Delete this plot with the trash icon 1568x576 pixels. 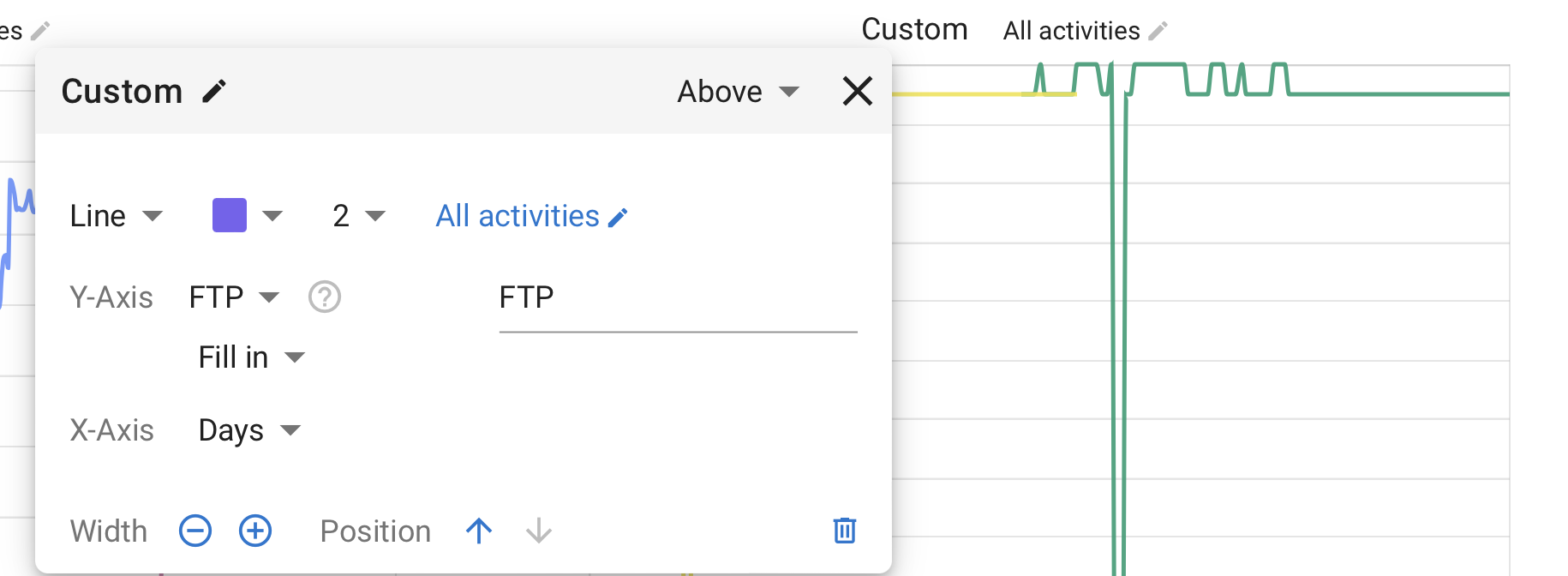click(845, 531)
